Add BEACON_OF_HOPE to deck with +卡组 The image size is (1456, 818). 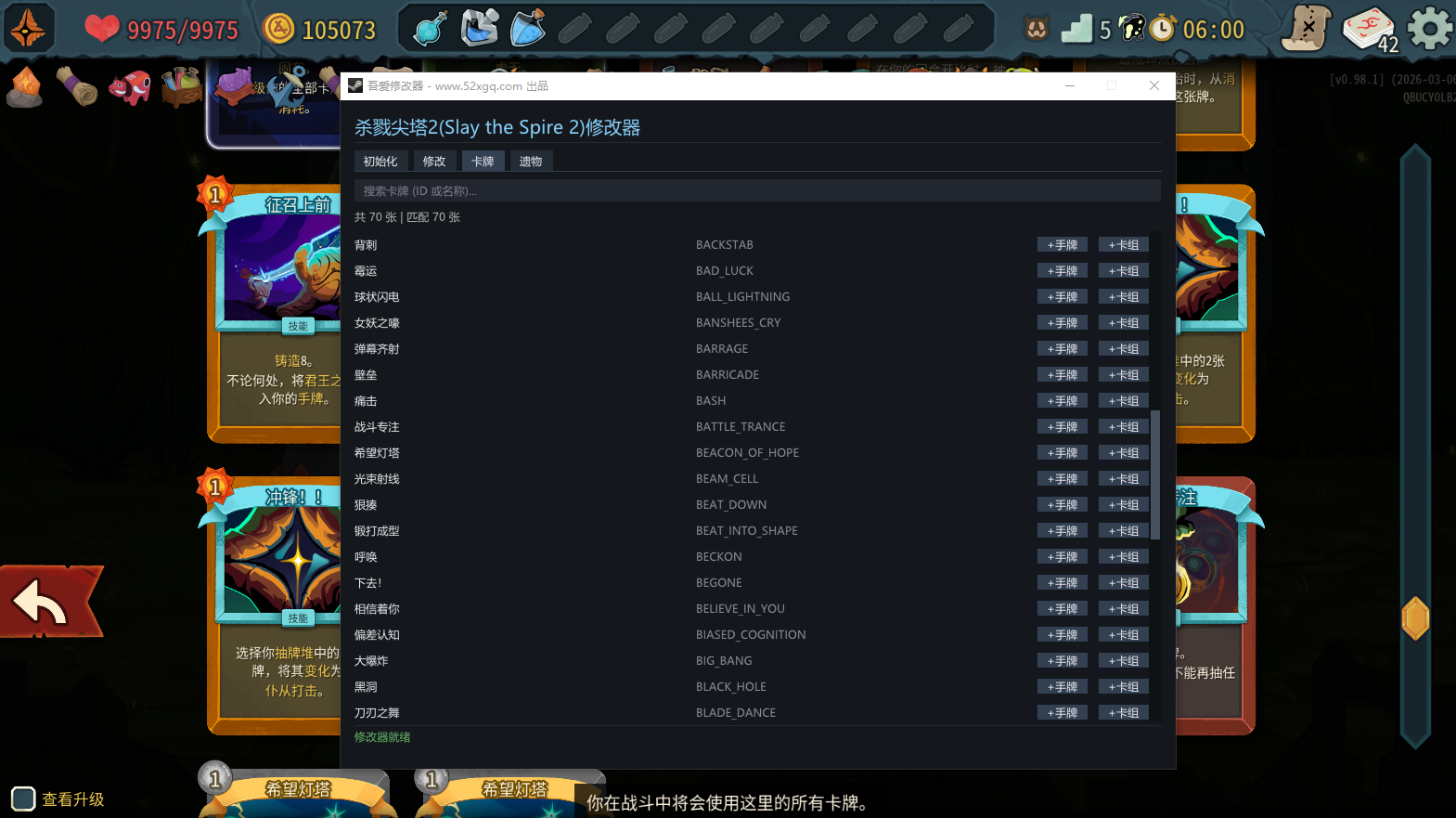(1124, 453)
